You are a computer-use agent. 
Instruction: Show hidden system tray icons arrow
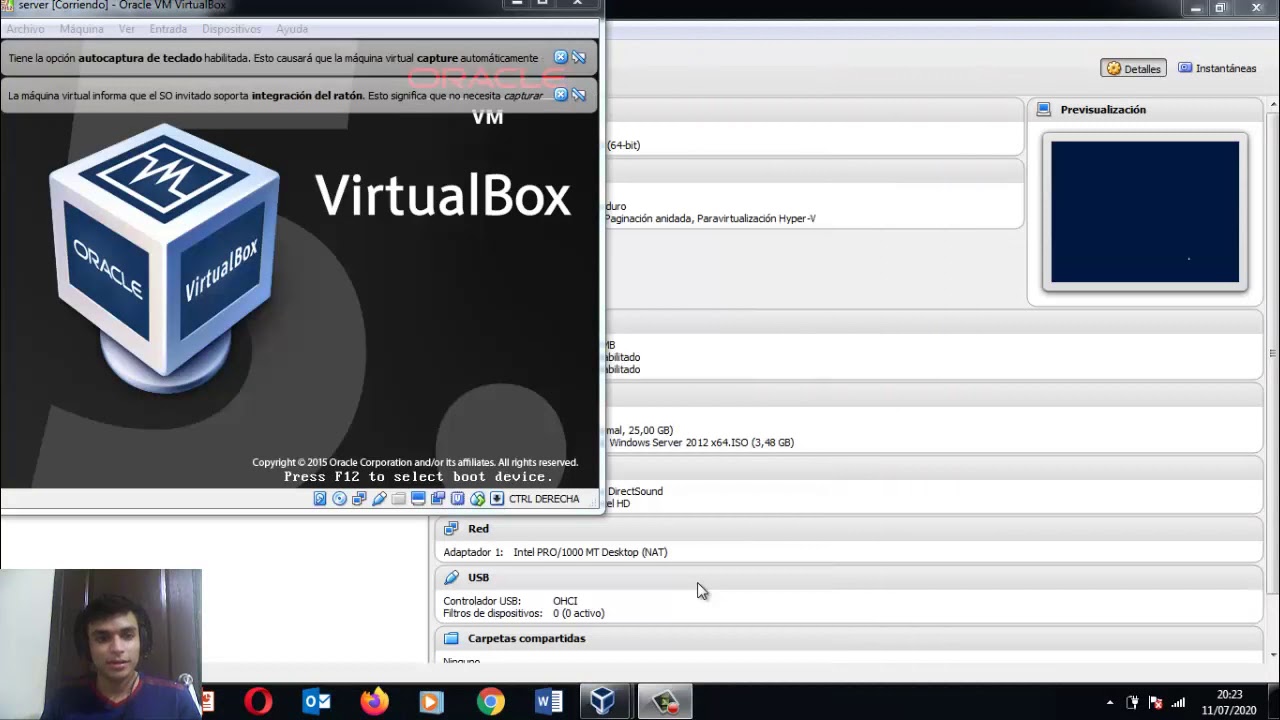1109,702
